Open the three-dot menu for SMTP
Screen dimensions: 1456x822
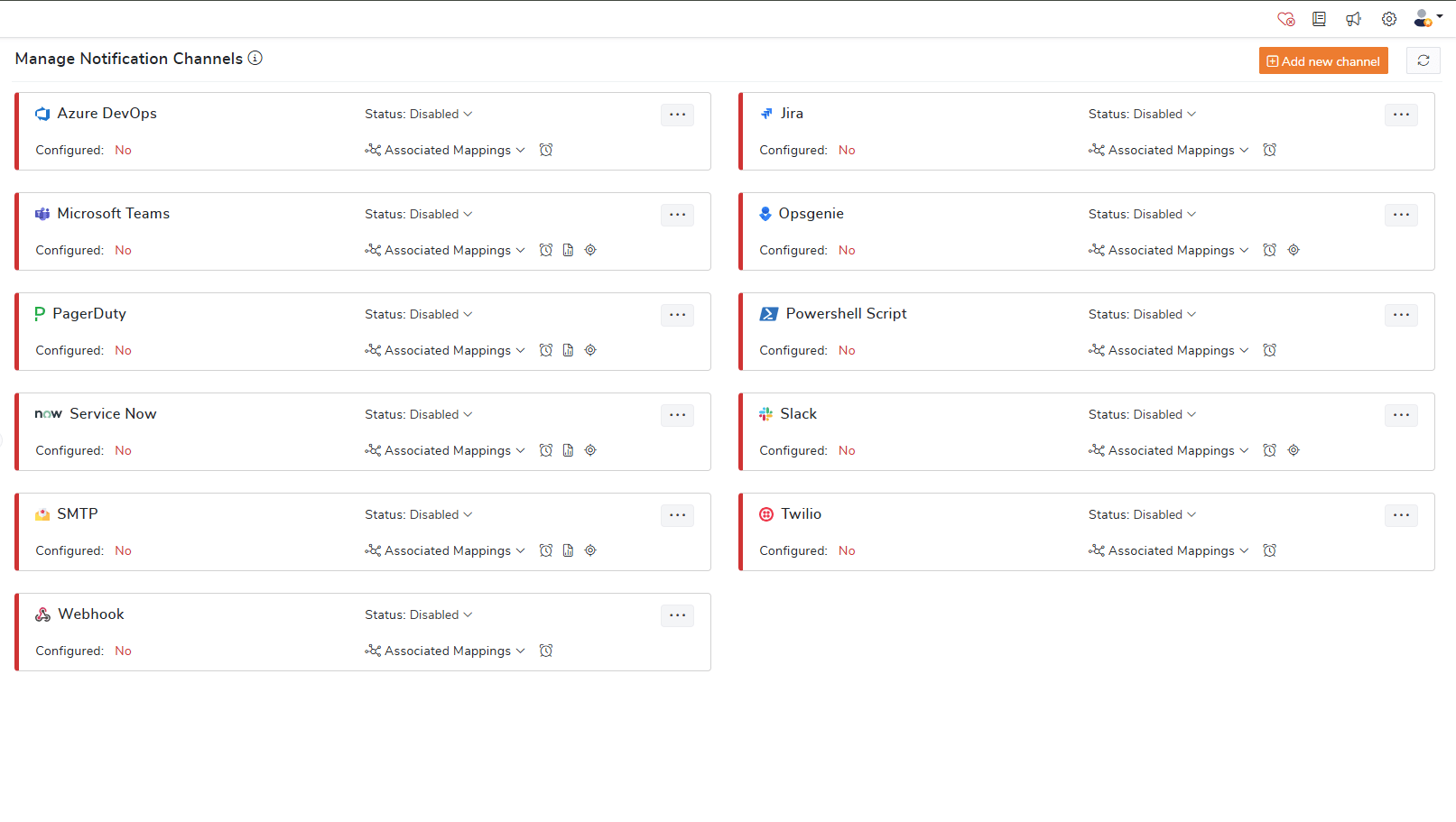(x=678, y=515)
